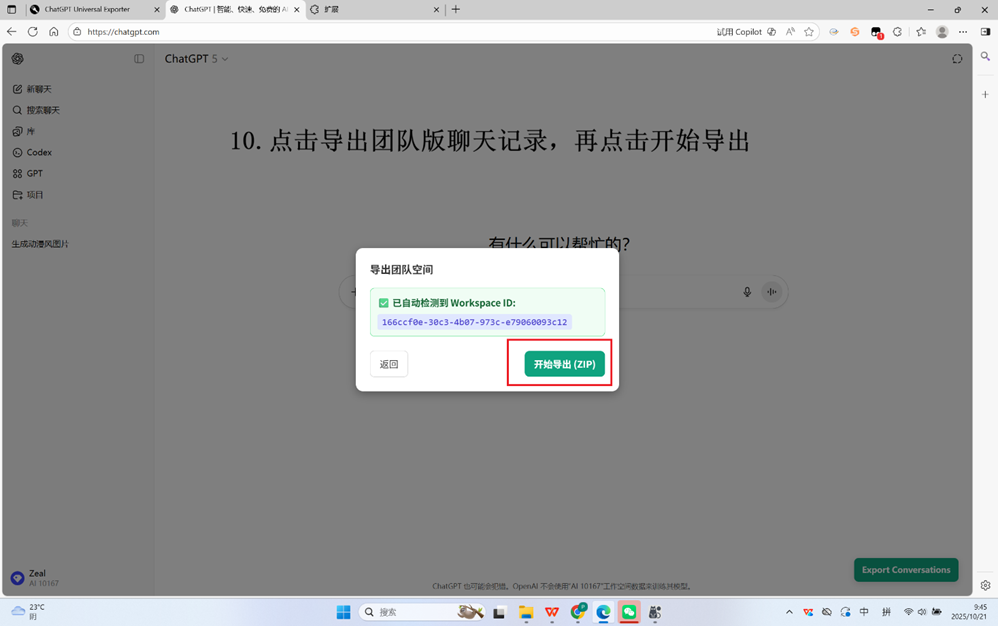Click the Export Conversations button
The width and height of the screenshot is (998, 626).
[x=905, y=569]
